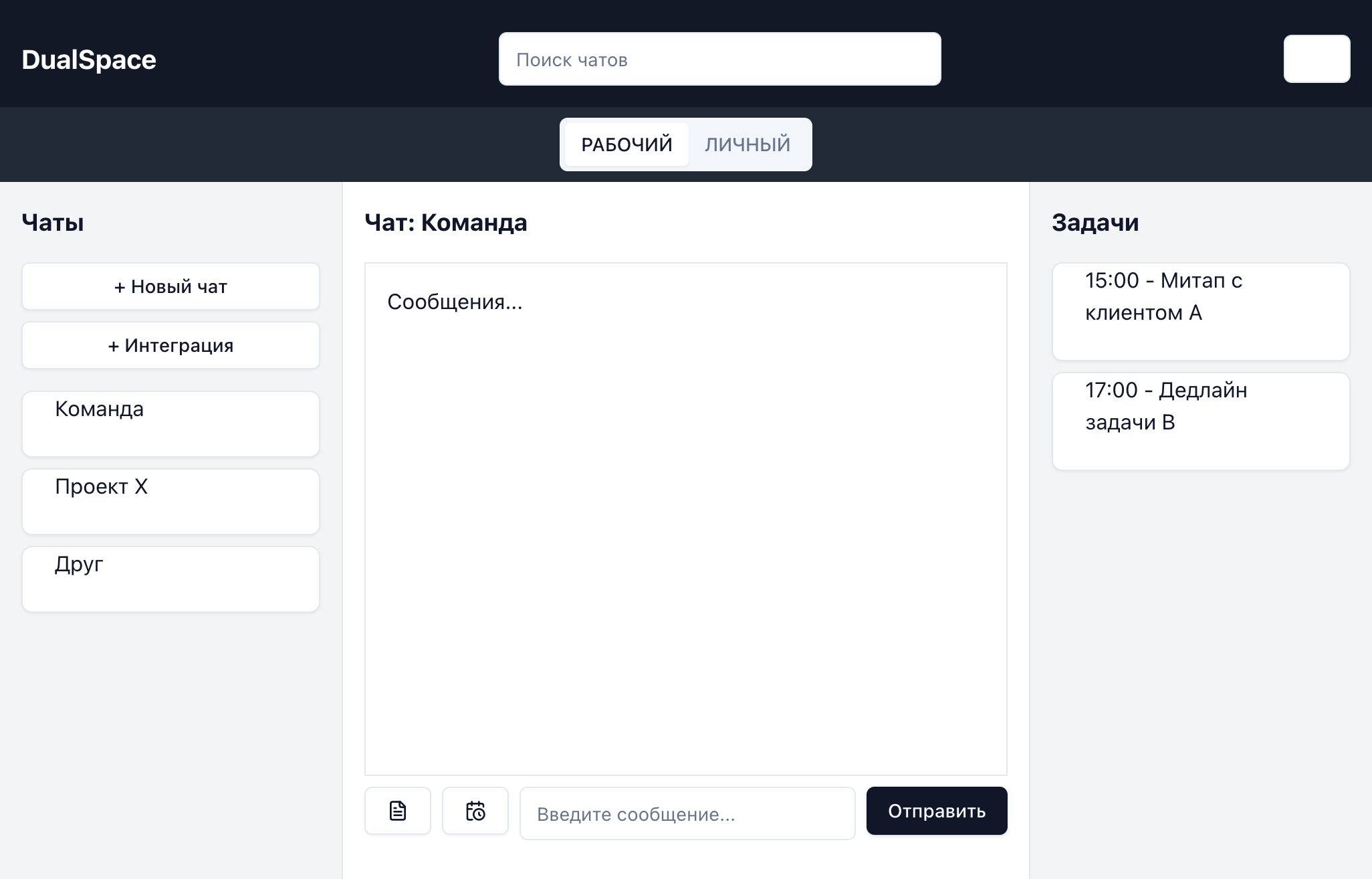1372x879 pixels.
Task: Click inside the Сообщения messages area
Action: (x=685, y=519)
